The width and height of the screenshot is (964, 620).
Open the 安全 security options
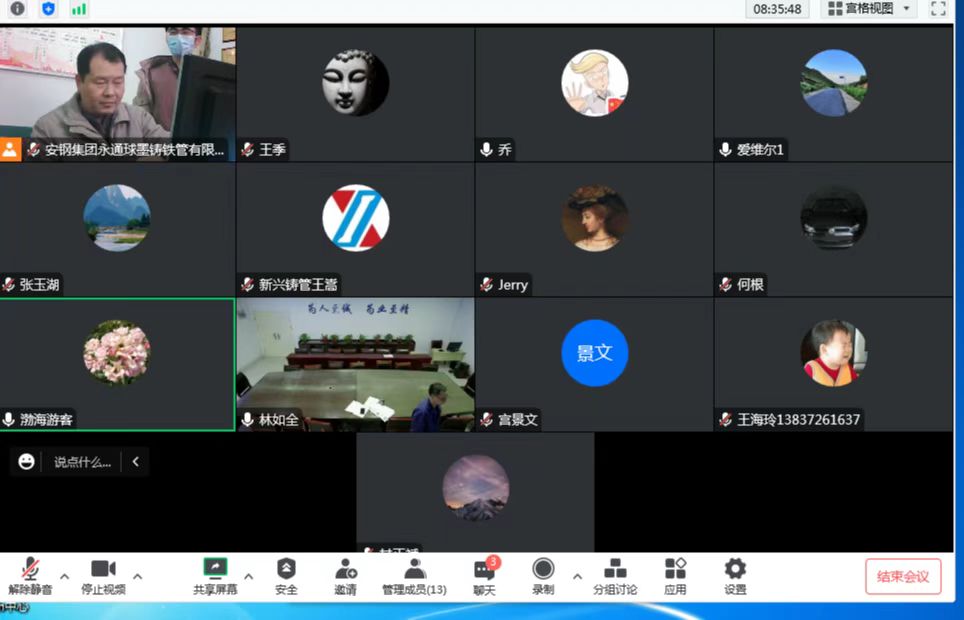286,576
